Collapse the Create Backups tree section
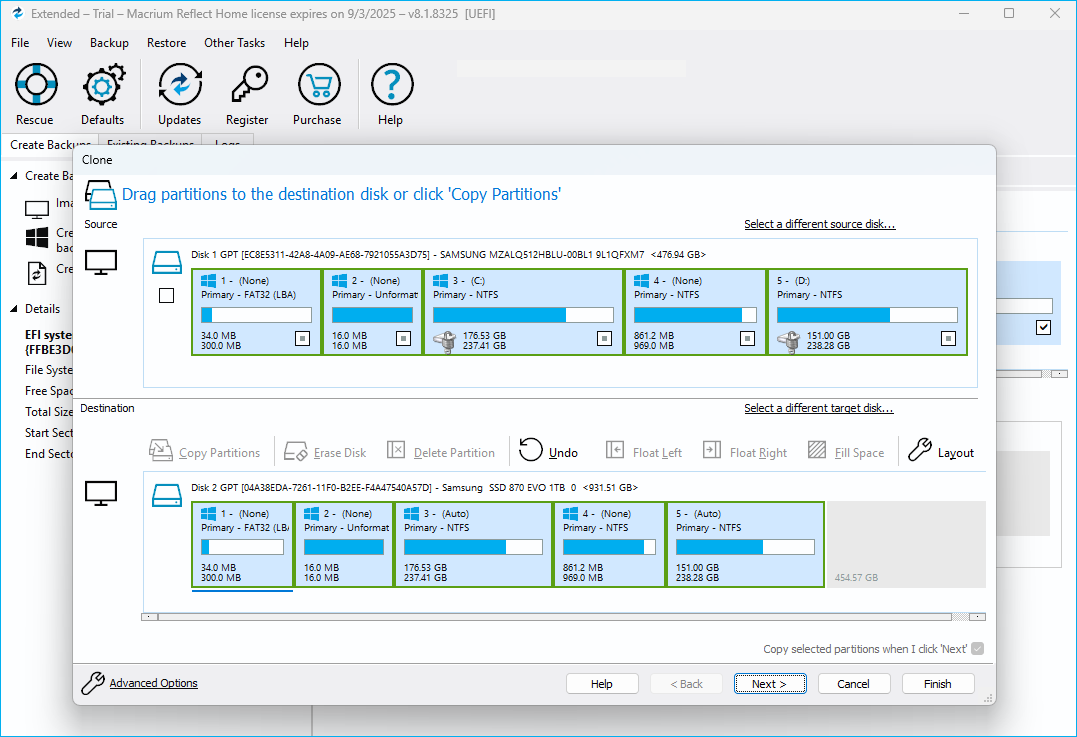Viewport: 1077px width, 737px height. 15,176
